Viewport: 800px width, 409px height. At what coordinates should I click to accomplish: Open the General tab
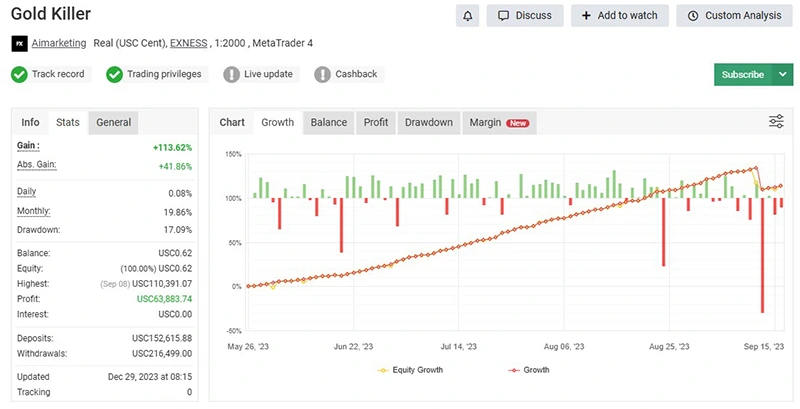113,122
